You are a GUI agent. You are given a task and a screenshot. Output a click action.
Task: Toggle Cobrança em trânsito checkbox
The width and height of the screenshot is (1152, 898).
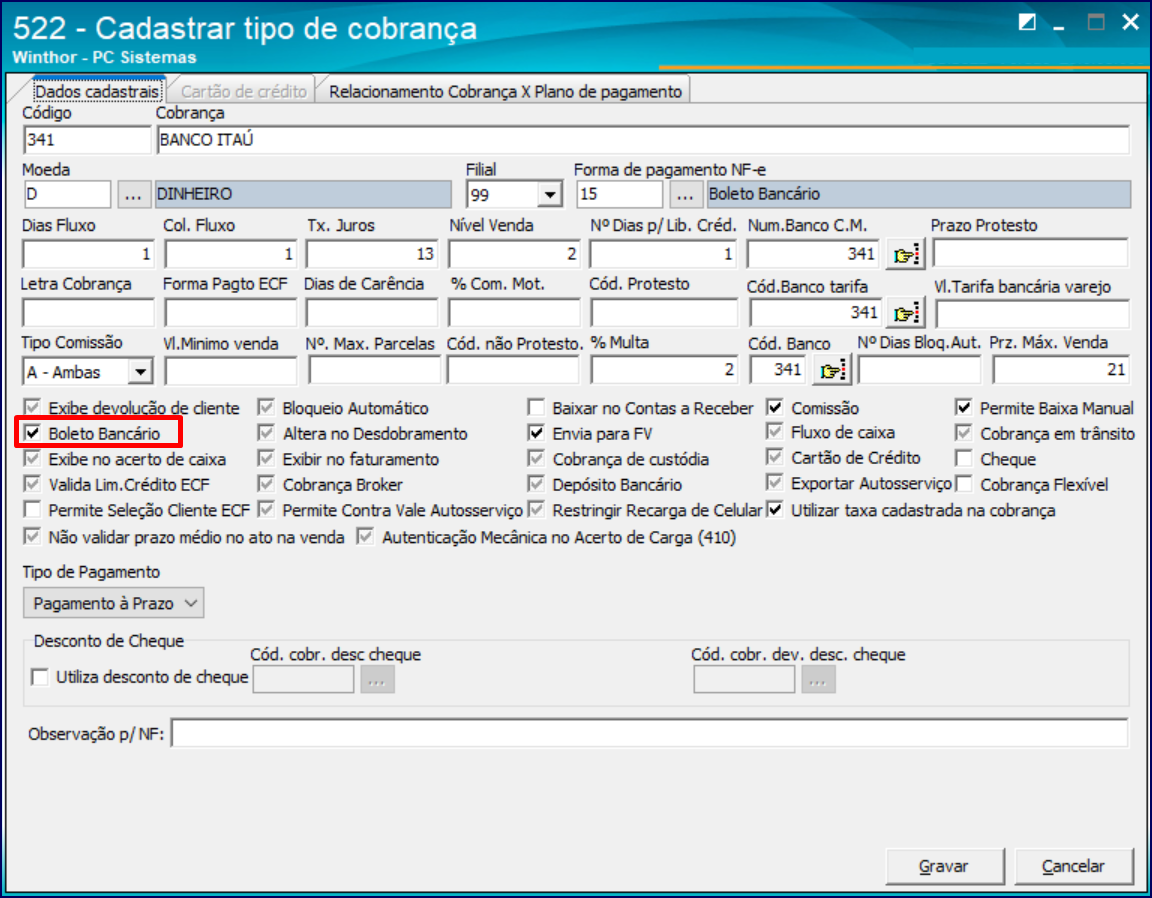point(964,433)
